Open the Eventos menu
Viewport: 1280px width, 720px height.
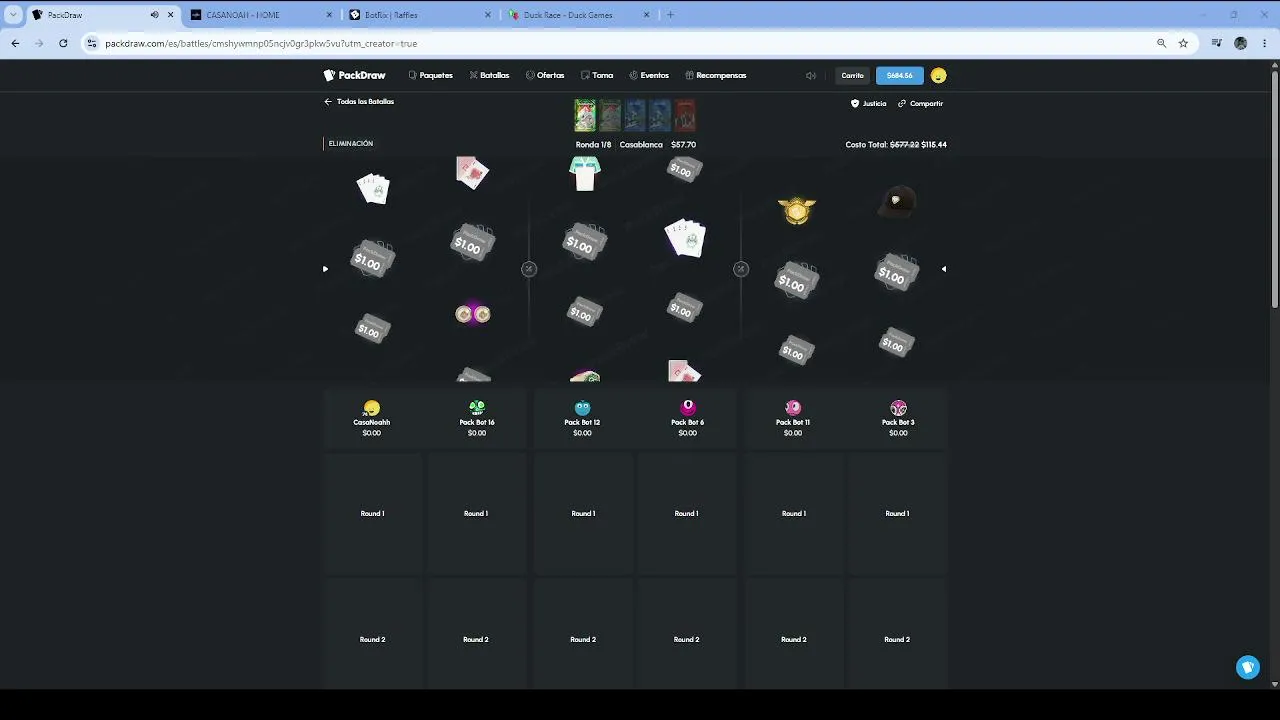649,75
